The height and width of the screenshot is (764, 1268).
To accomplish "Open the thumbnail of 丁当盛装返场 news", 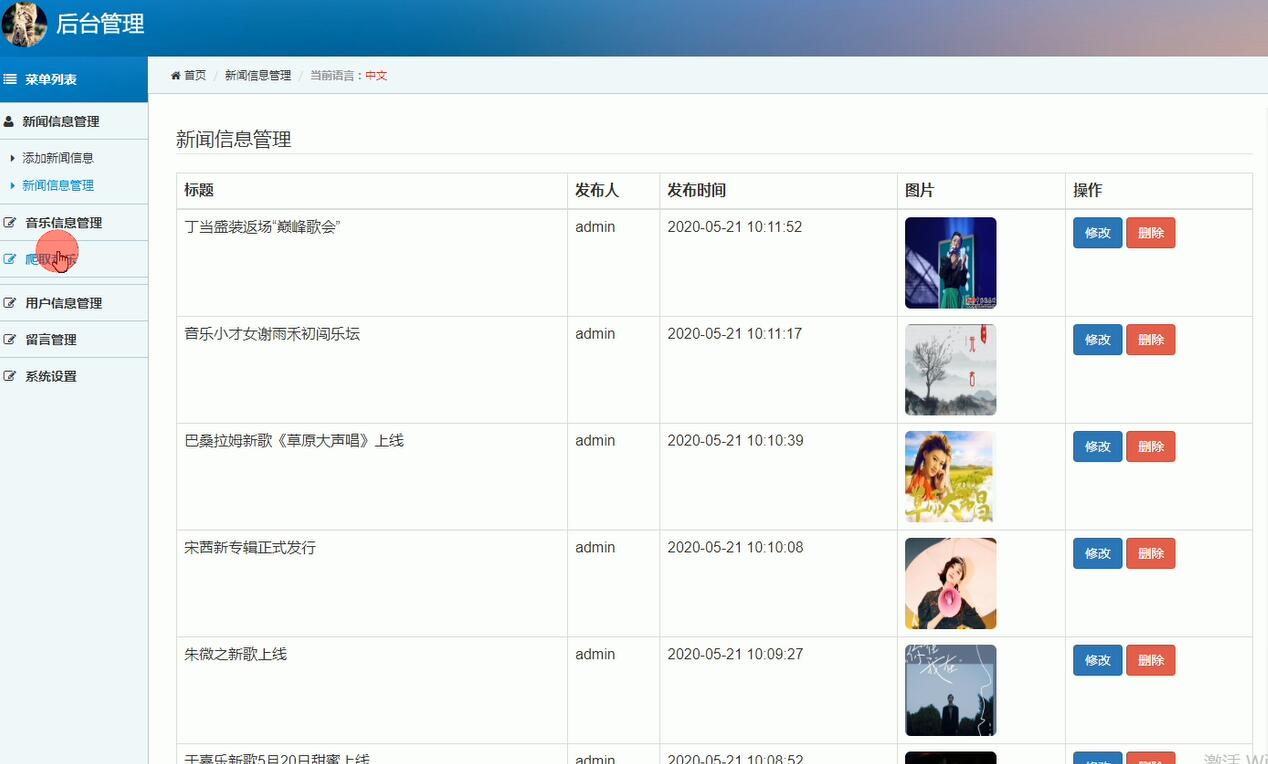I will [951, 263].
